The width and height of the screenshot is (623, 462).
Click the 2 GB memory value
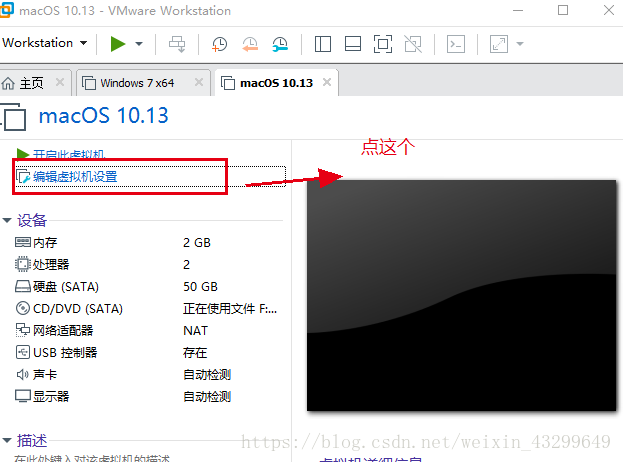[197, 243]
